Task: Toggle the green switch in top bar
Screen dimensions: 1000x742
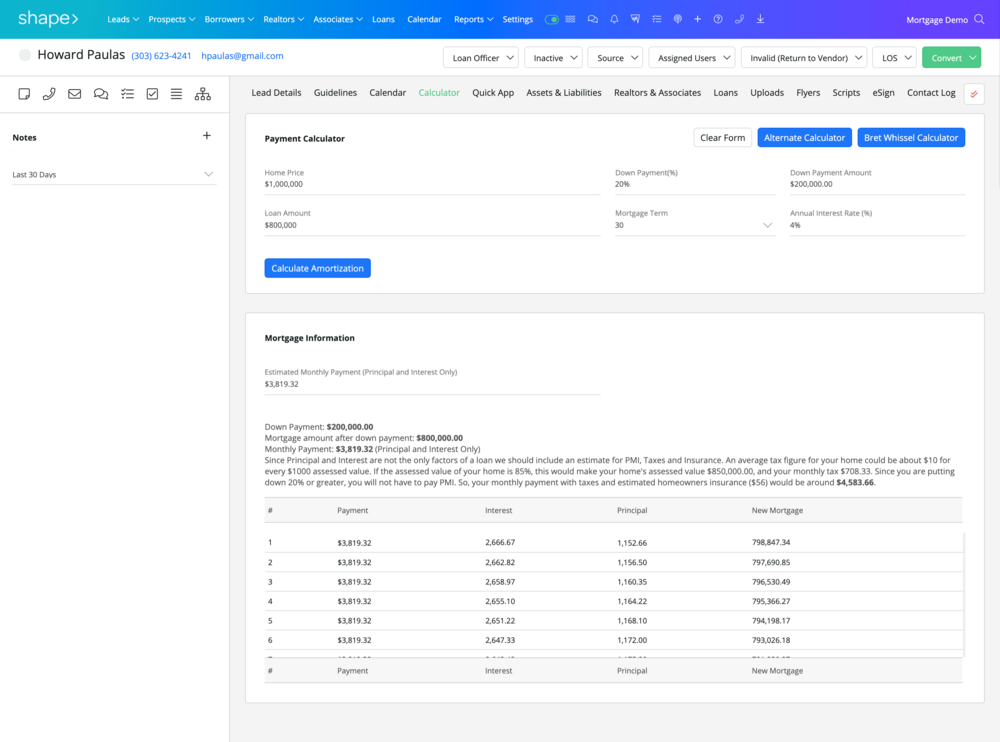Action: pos(552,19)
